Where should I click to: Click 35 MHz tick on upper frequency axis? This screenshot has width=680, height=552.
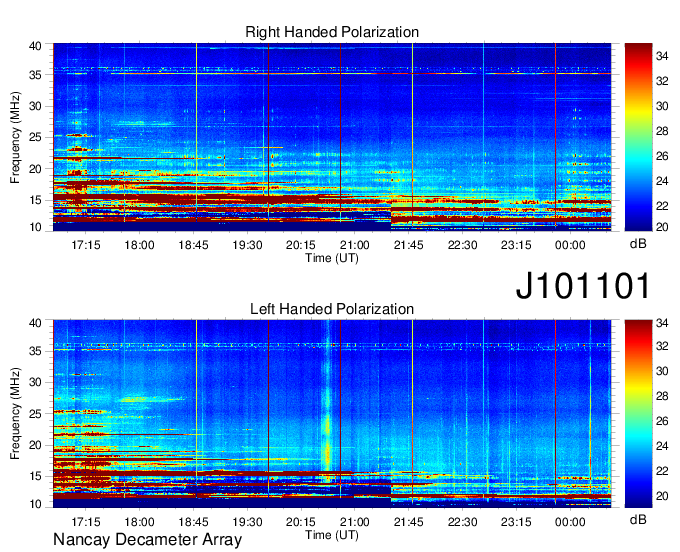coord(35,75)
